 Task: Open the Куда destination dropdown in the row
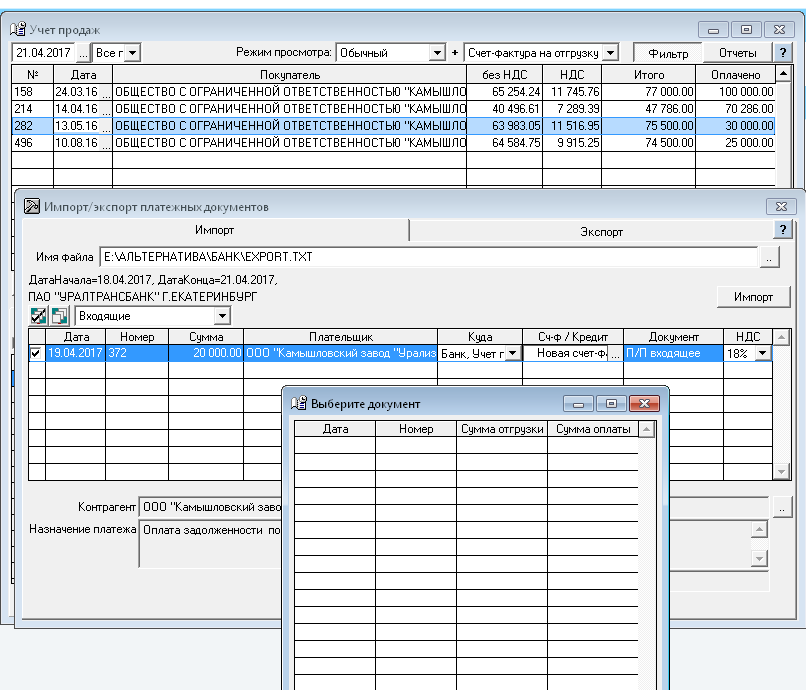coord(512,353)
